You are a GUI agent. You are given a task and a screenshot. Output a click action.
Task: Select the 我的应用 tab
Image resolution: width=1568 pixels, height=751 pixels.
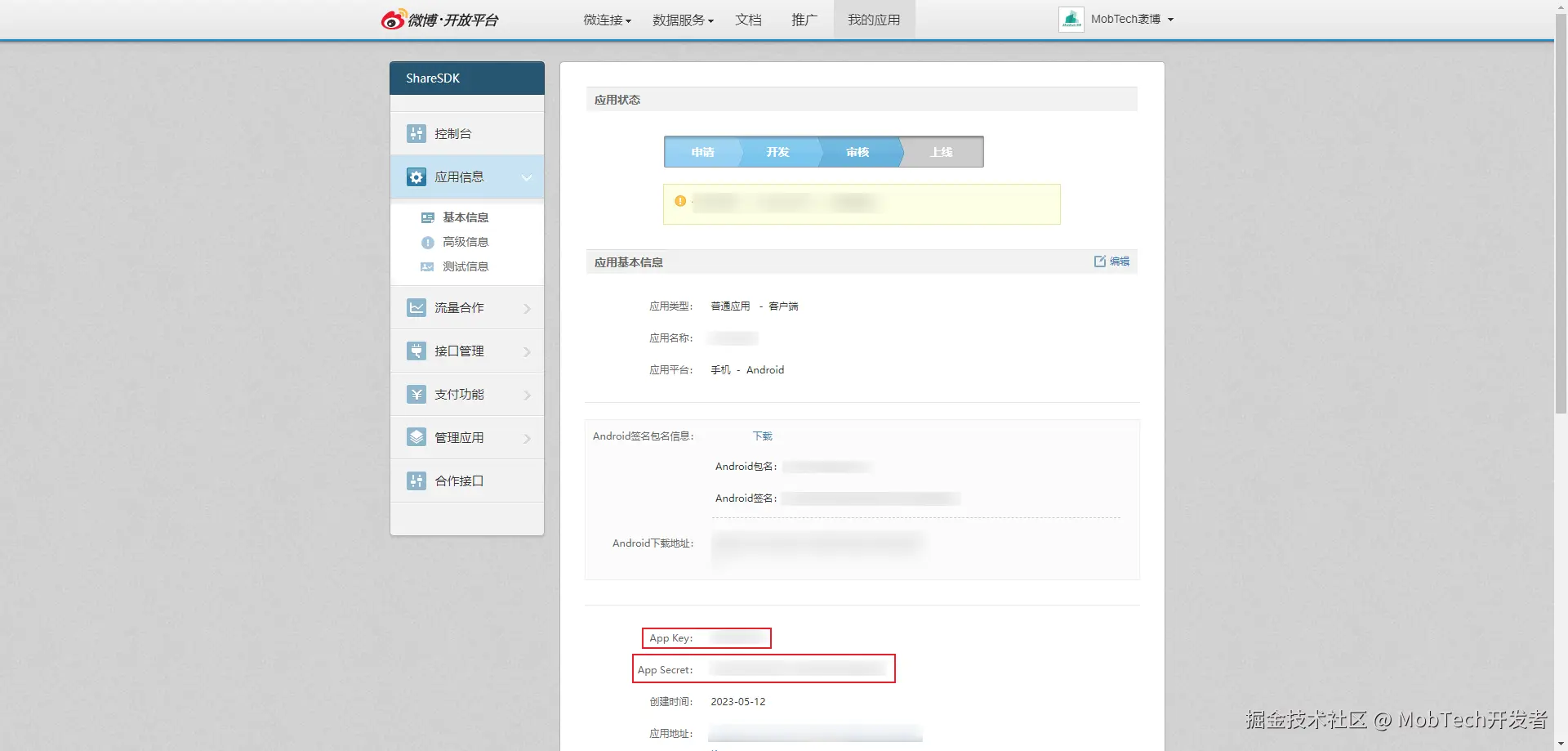[x=874, y=20]
